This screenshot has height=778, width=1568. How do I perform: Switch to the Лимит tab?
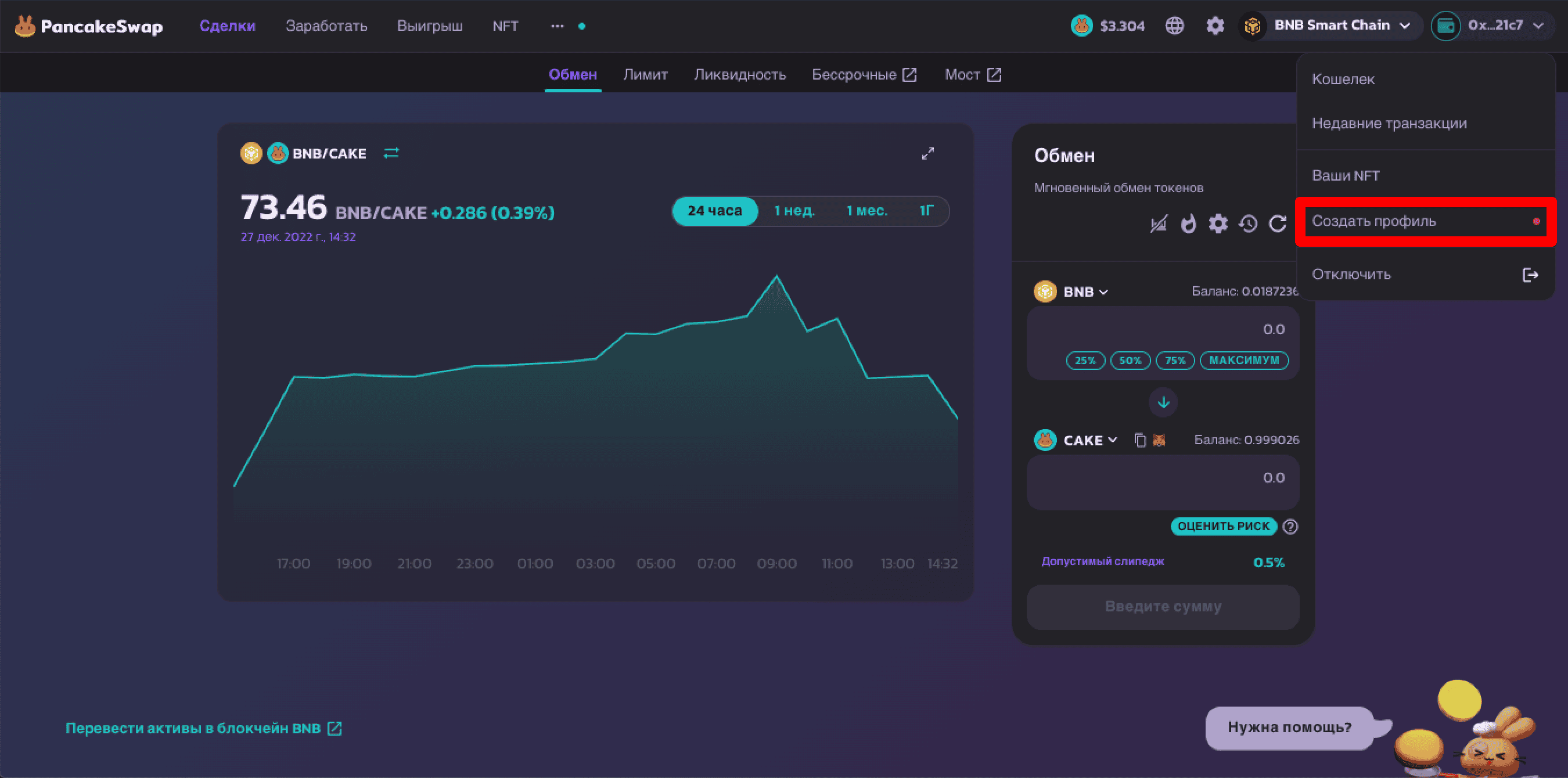coord(645,75)
